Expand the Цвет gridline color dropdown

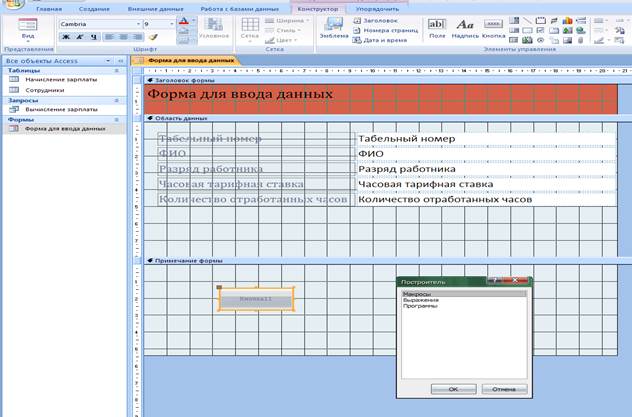point(281,40)
